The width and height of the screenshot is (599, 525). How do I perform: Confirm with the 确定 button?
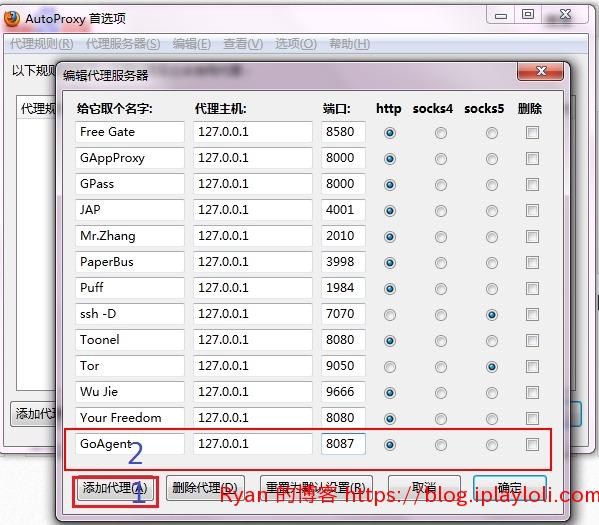(510, 488)
